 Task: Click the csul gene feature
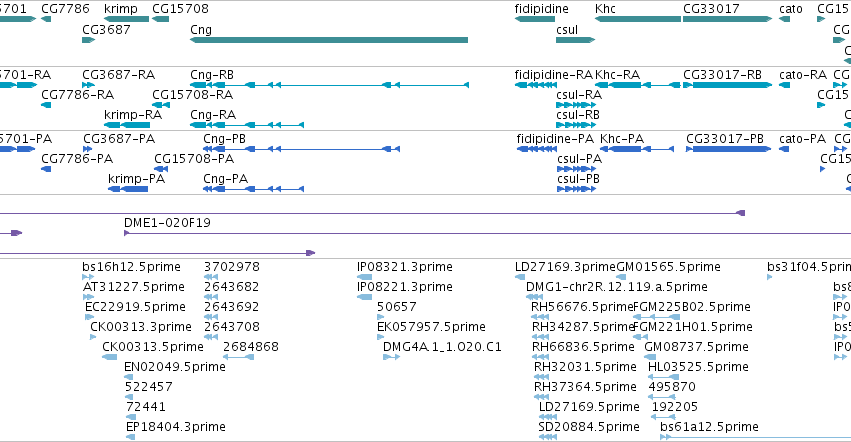[576, 40]
